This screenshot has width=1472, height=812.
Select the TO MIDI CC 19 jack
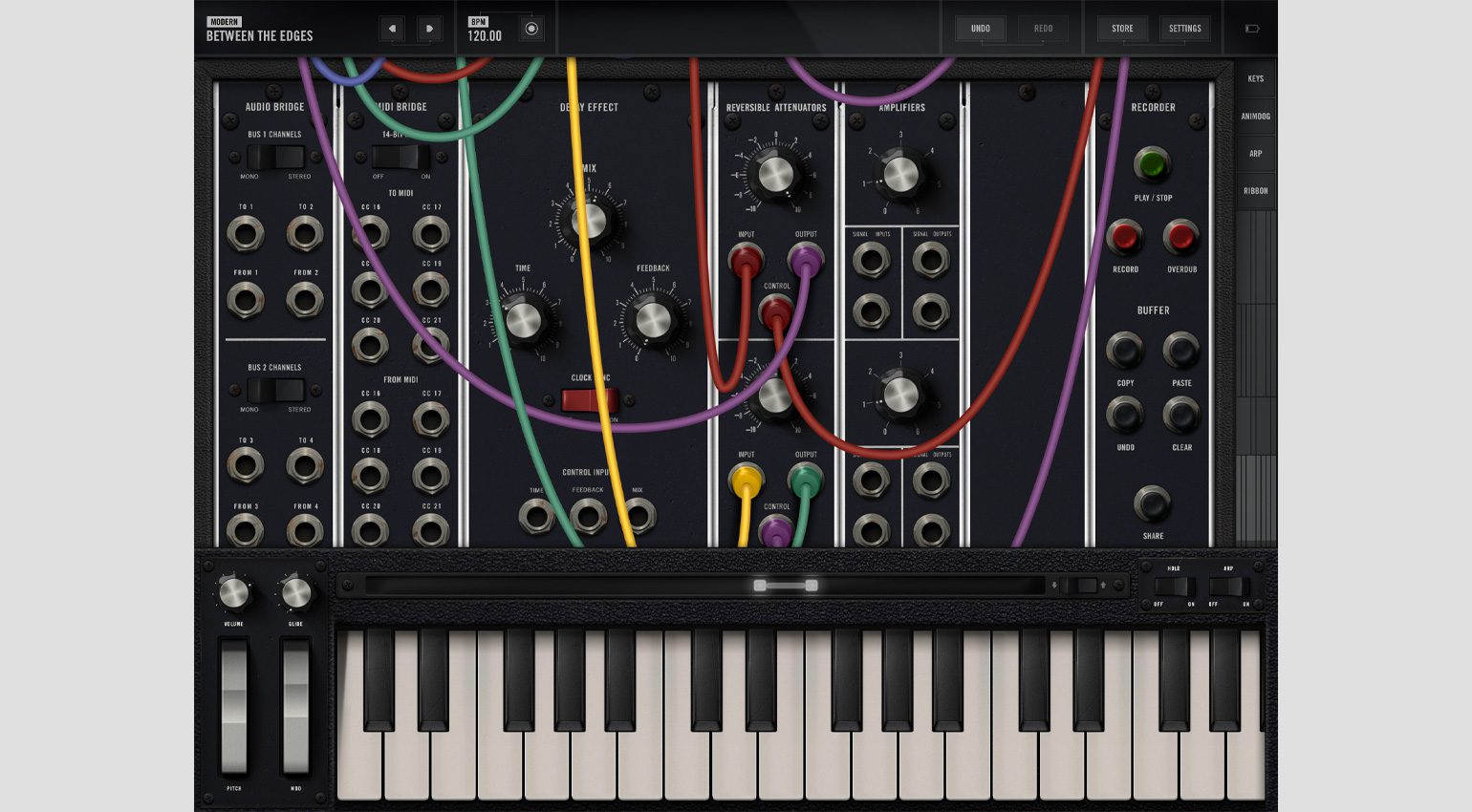coord(431,289)
